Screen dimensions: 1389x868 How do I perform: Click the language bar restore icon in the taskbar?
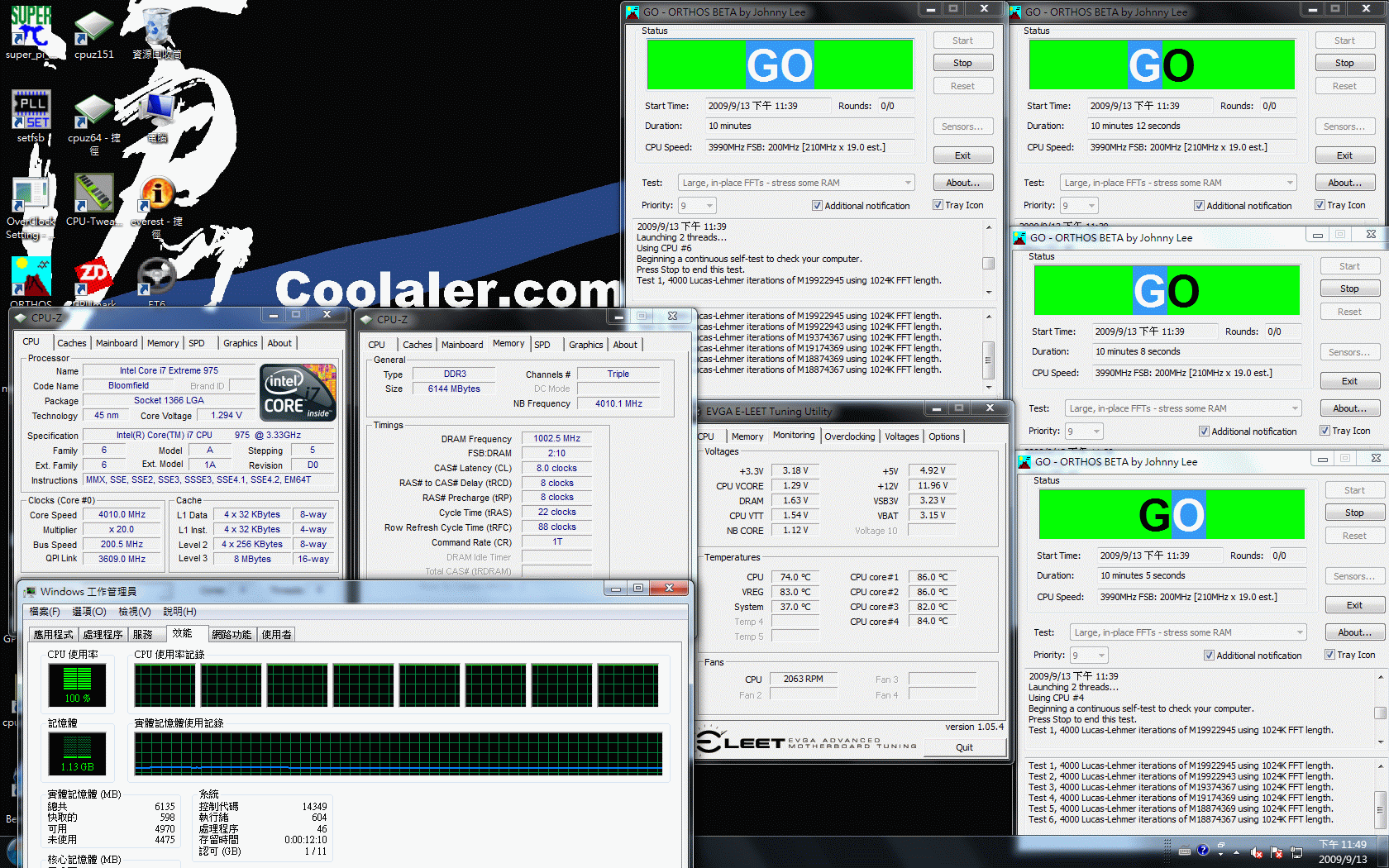(1221, 846)
